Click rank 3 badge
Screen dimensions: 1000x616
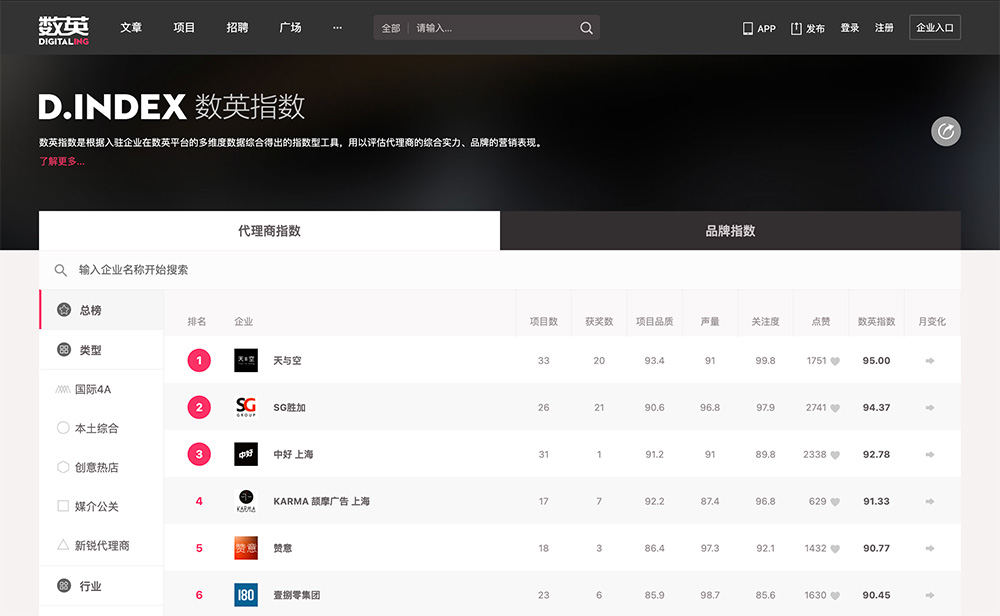click(199, 454)
